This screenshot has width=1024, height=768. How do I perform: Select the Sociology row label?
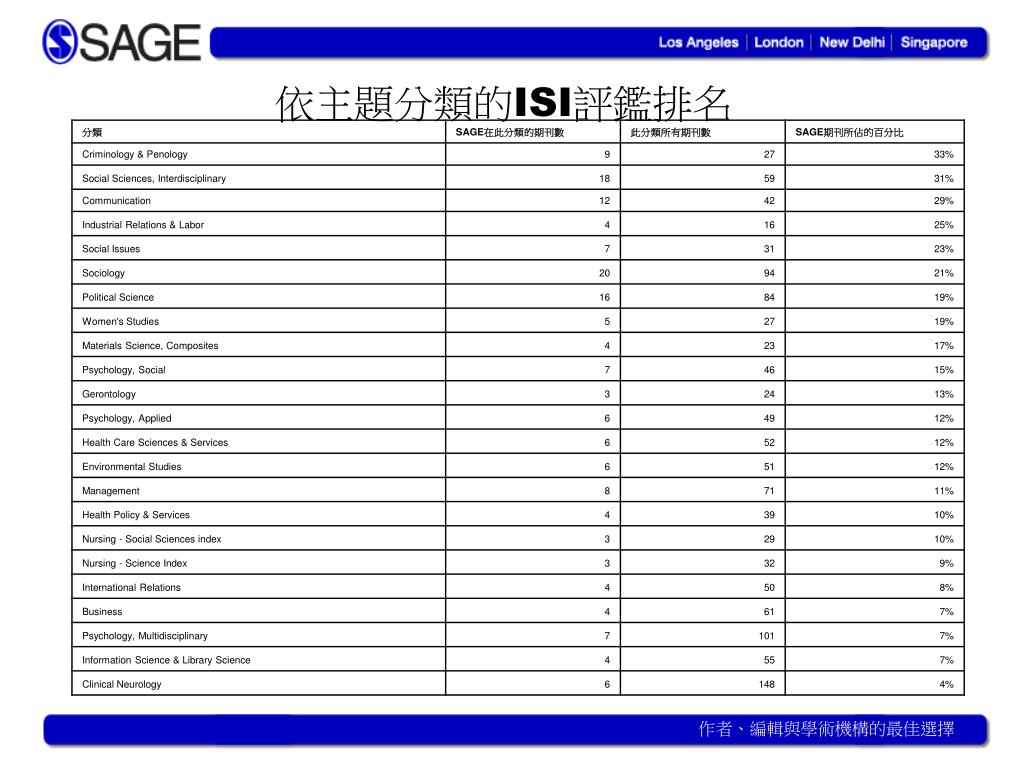pos(103,273)
